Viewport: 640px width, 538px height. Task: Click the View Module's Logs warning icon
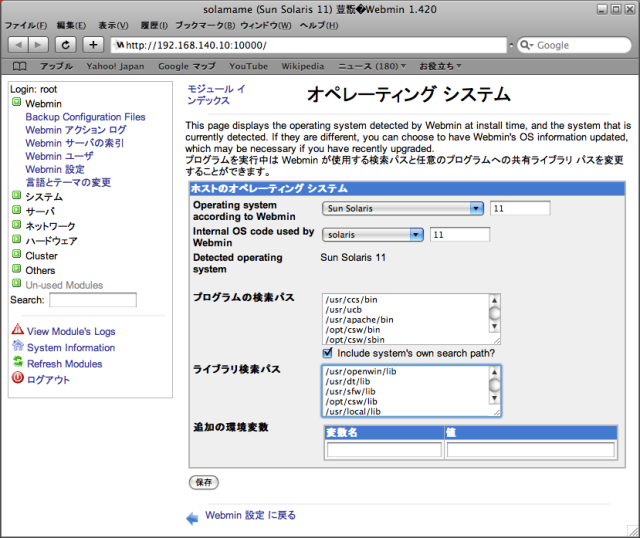[18, 329]
